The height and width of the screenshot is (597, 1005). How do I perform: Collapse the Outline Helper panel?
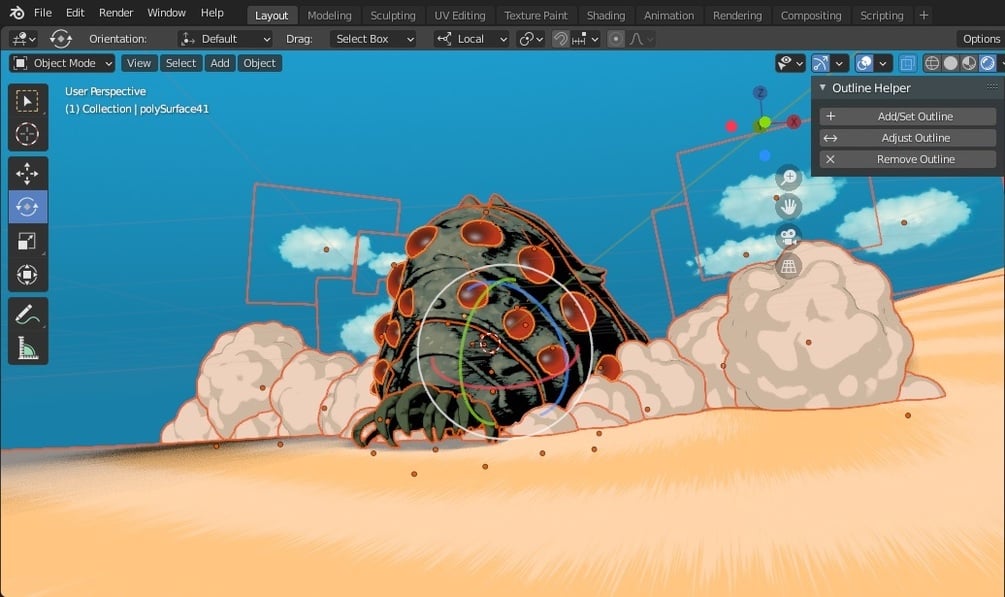822,88
